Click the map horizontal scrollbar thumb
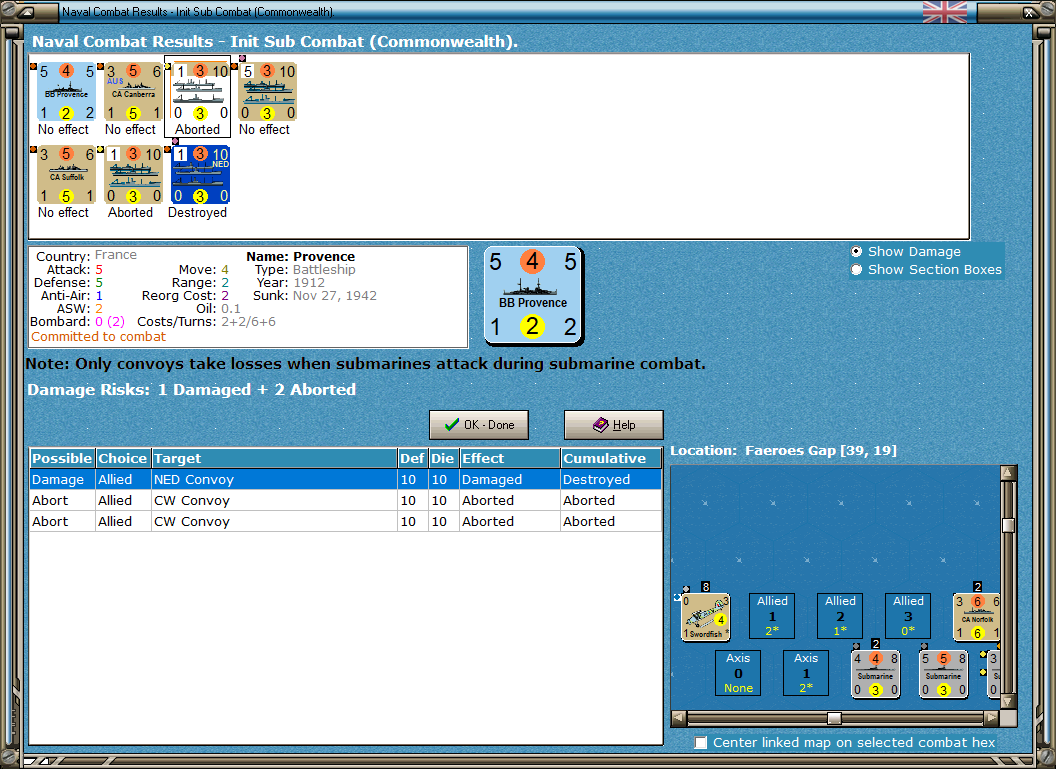1056x769 pixels. point(834,718)
